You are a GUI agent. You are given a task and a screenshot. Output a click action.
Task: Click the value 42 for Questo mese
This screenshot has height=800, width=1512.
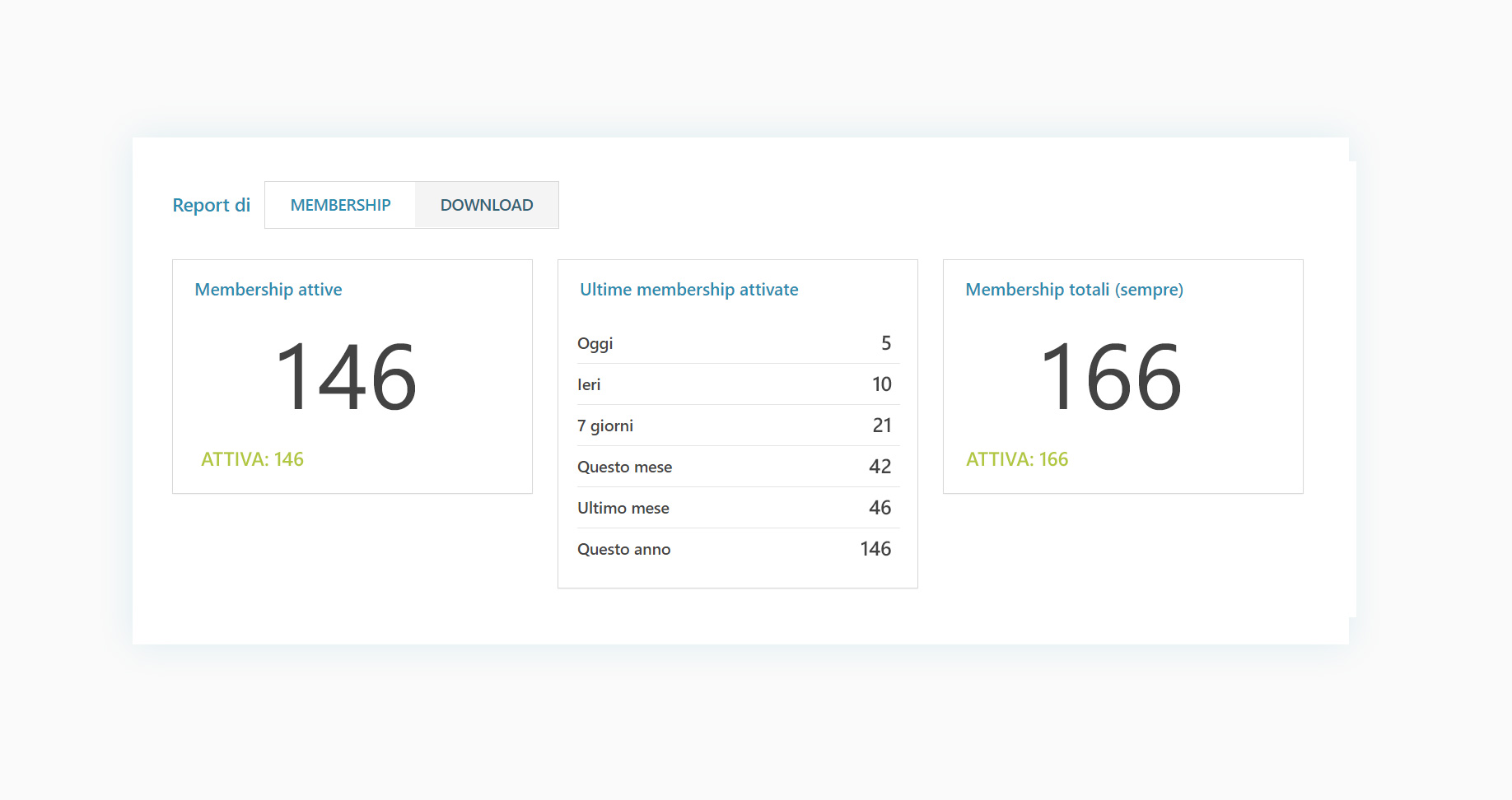880,467
